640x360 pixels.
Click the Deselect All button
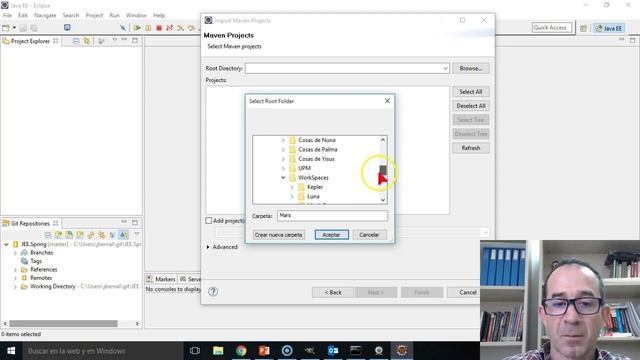471,106
